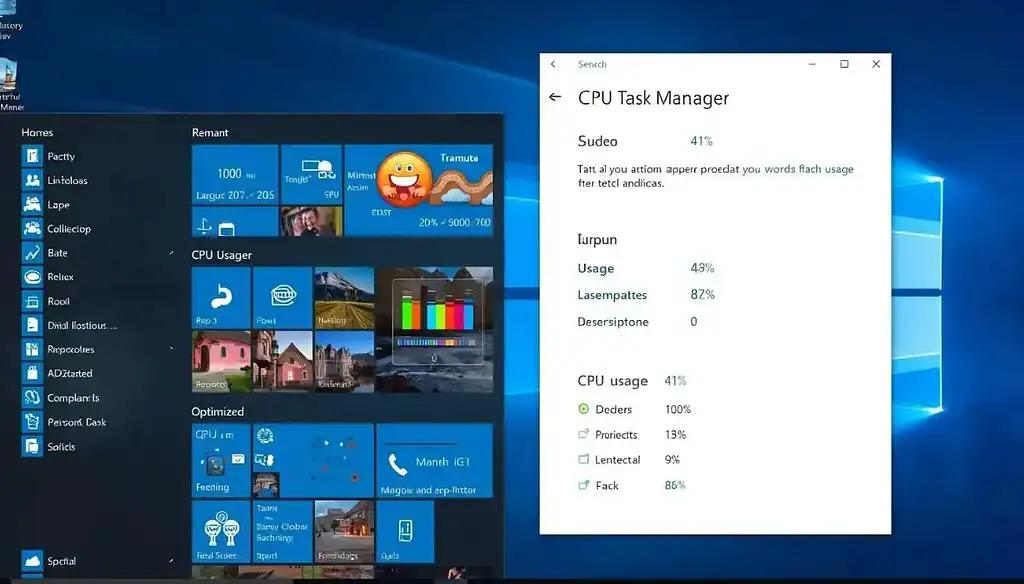
Task: Click the Collectop people icon in the app list
Action: [x=32, y=228]
